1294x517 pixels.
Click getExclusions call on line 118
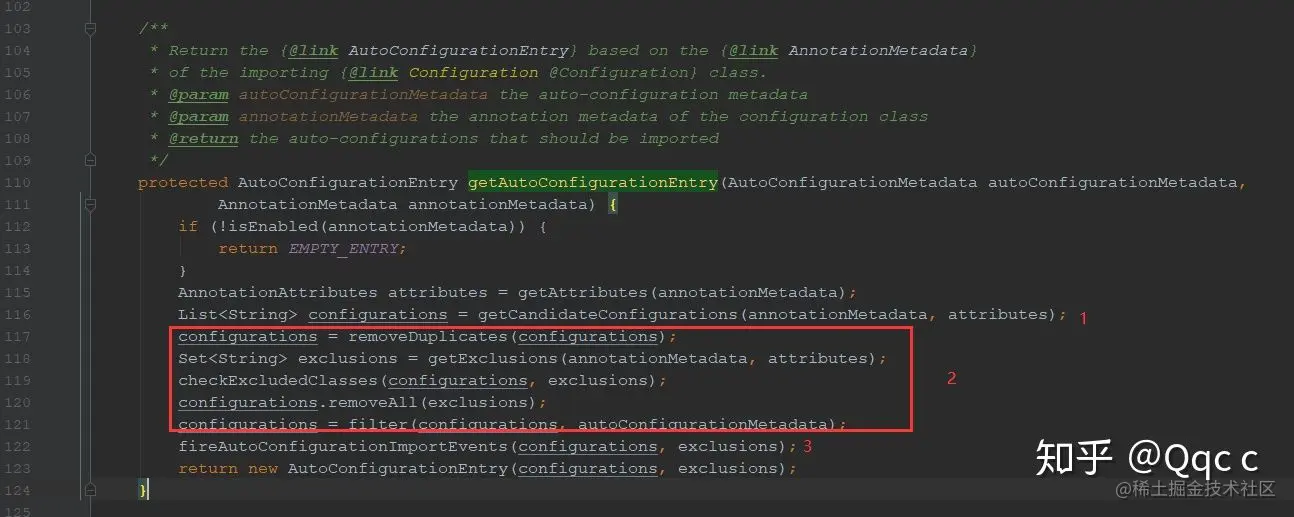tap(493, 358)
